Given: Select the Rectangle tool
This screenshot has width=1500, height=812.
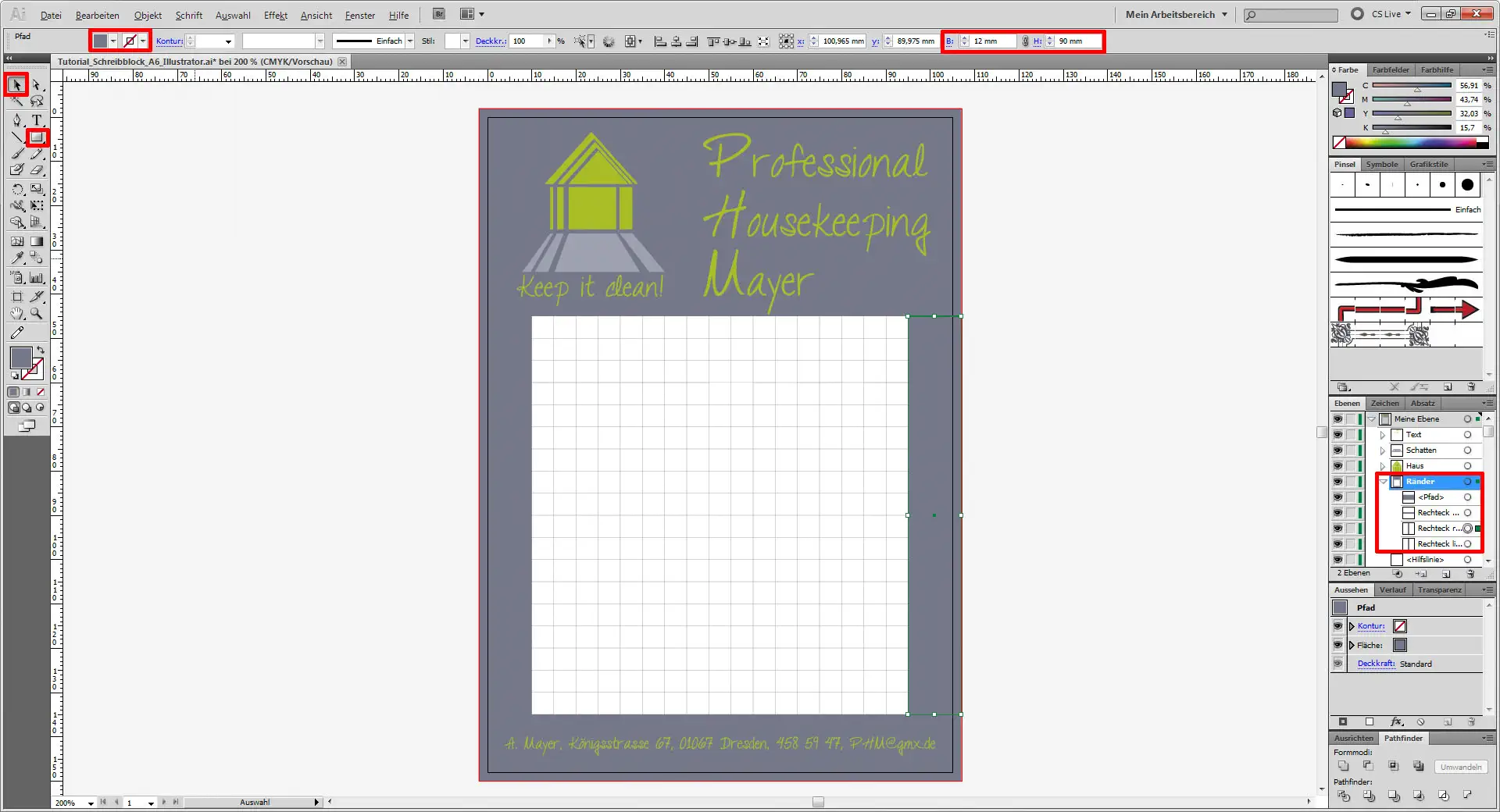Looking at the screenshot, I should (37, 138).
